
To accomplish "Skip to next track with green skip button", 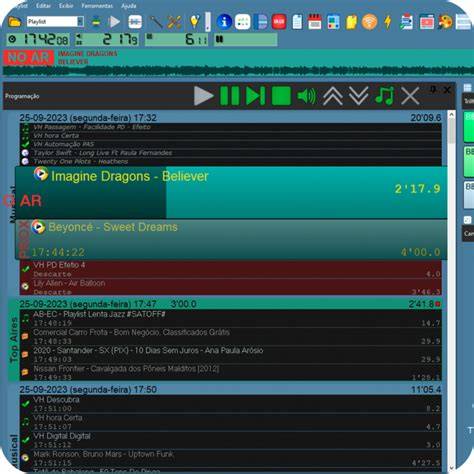I will 255,96.
